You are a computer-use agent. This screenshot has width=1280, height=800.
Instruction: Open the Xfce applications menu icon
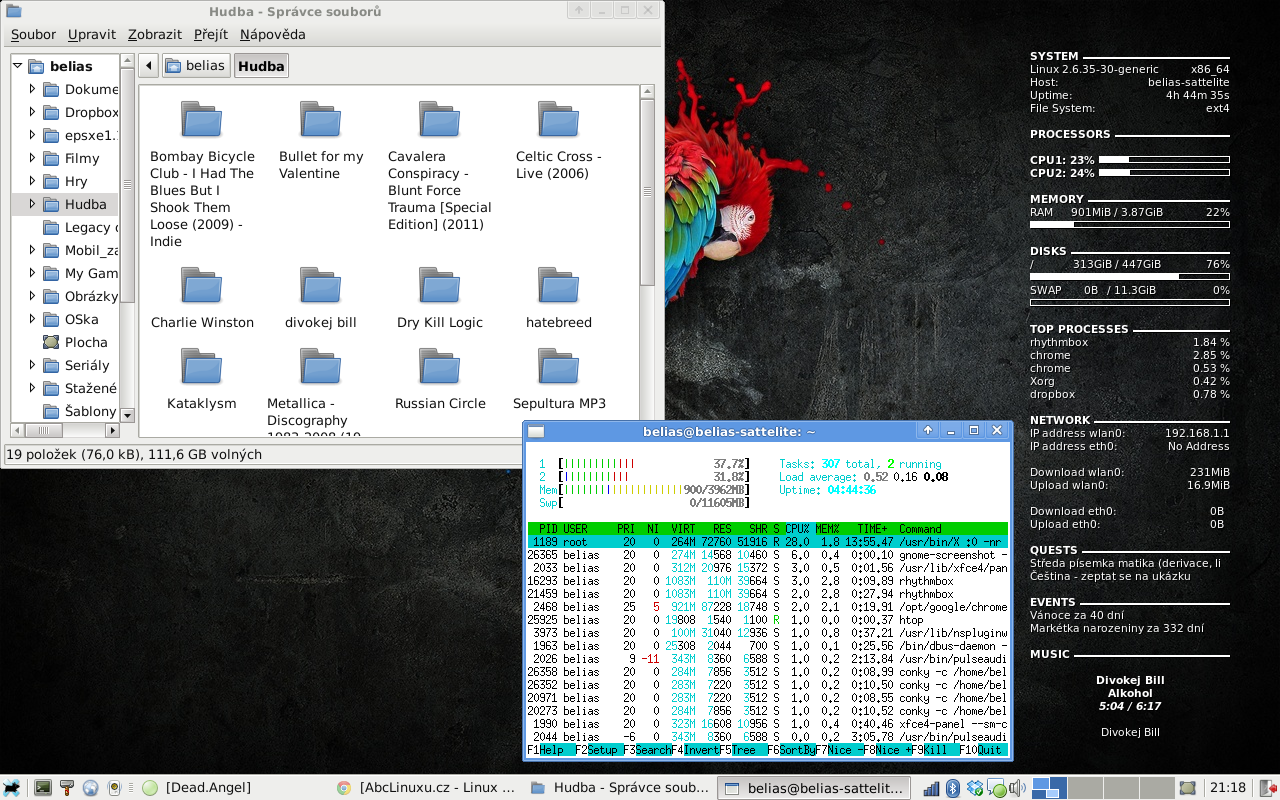[12, 788]
